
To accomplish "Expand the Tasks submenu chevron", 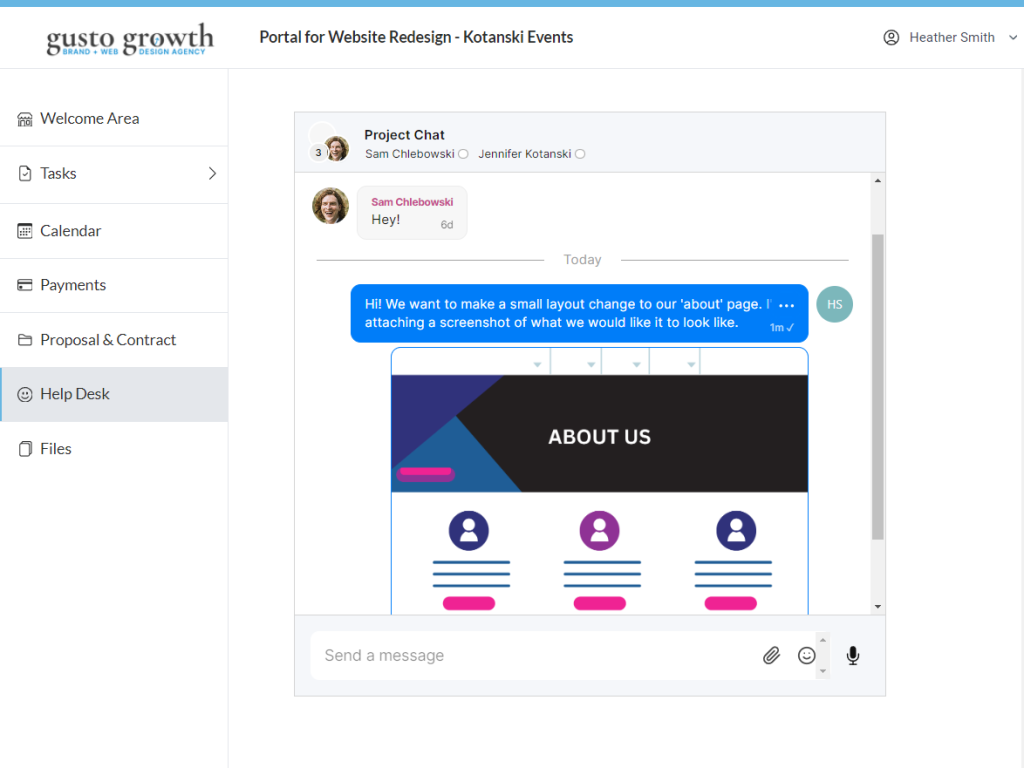I will (x=212, y=174).
